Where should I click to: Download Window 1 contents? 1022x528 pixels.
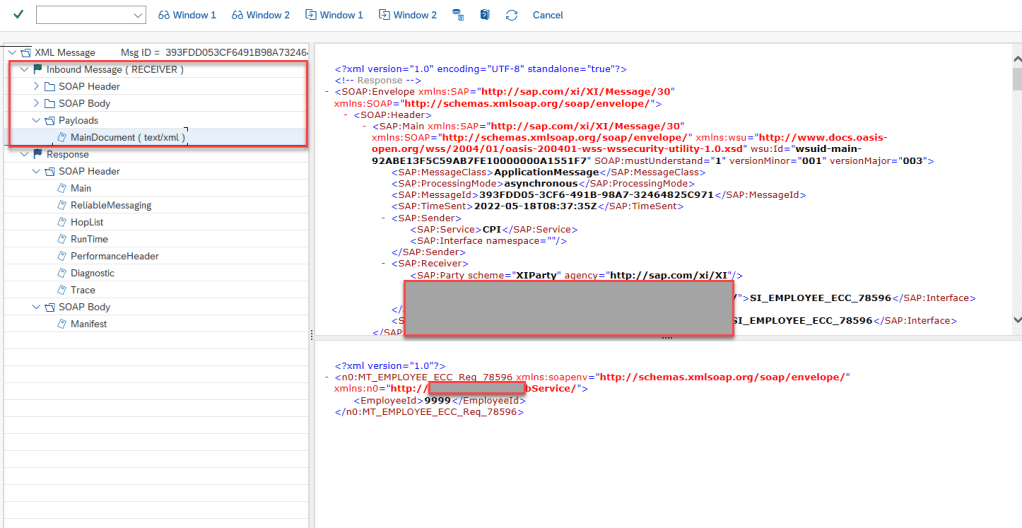point(334,15)
